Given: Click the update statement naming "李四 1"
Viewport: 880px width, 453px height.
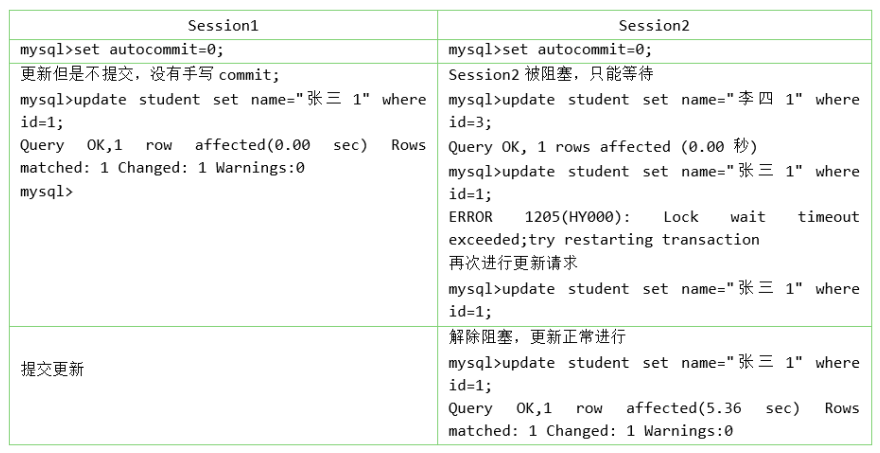Looking at the screenshot, I should (x=653, y=99).
